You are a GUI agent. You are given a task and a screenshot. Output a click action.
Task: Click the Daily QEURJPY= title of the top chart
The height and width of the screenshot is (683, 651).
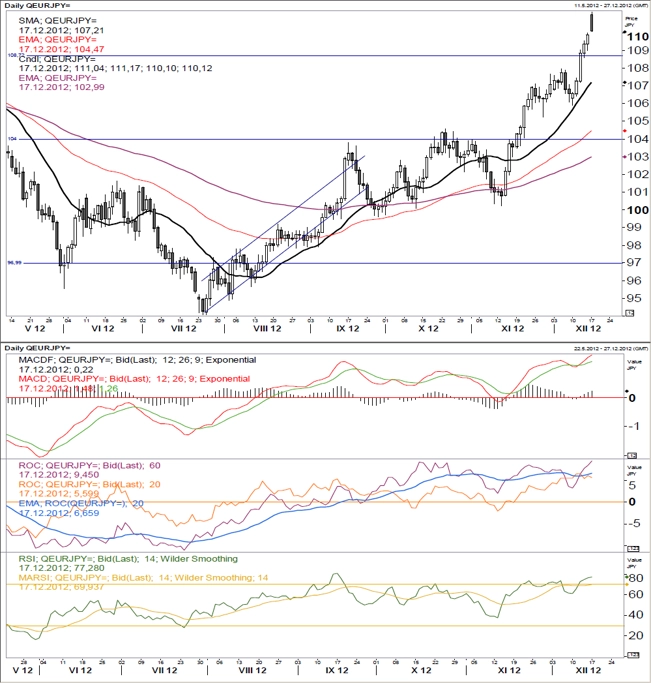click(x=37, y=6)
